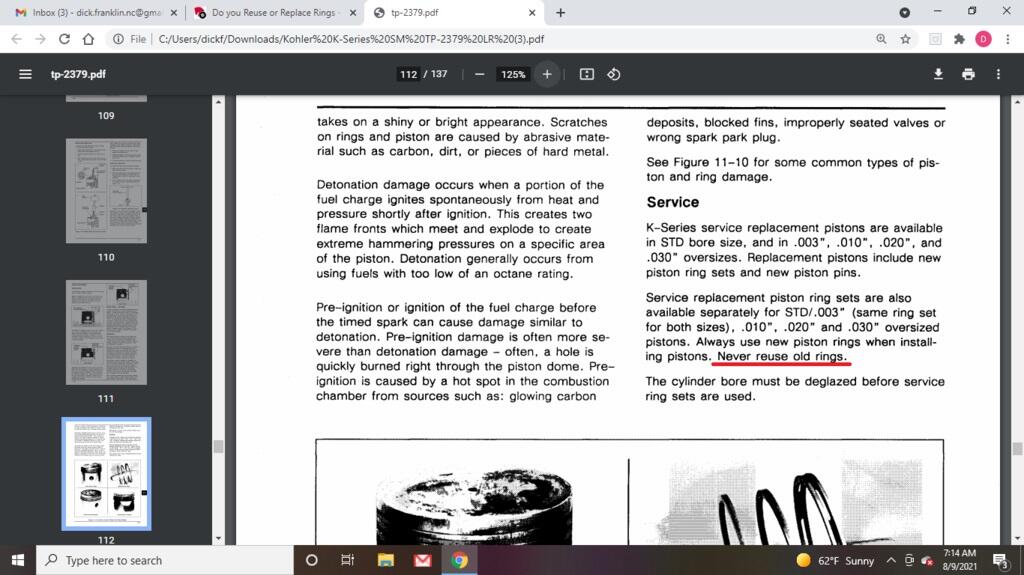Switch to Do you Reuse or Replace Rings tab

pos(275,12)
